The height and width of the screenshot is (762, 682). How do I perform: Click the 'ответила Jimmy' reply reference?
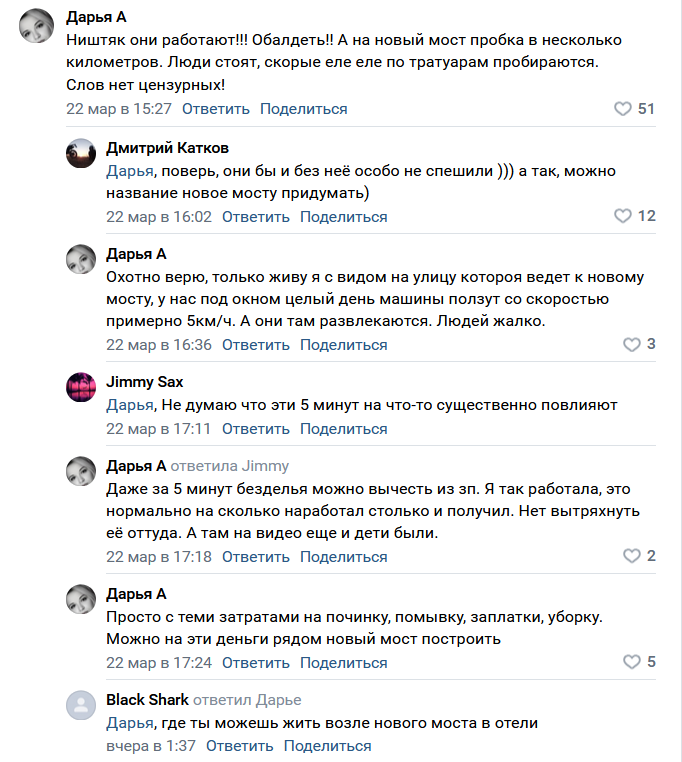[230, 466]
